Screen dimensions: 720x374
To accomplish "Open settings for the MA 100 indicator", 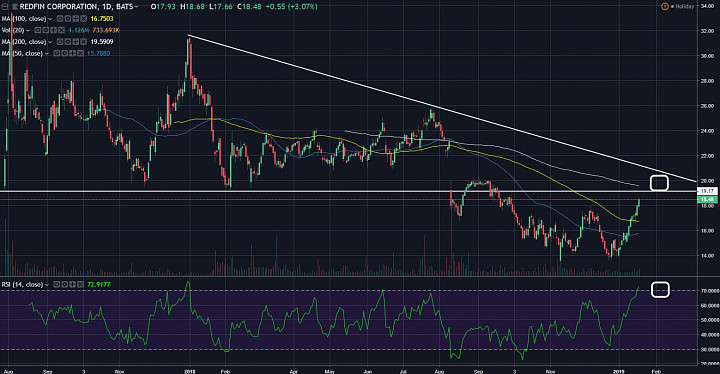I will click(x=68, y=19).
